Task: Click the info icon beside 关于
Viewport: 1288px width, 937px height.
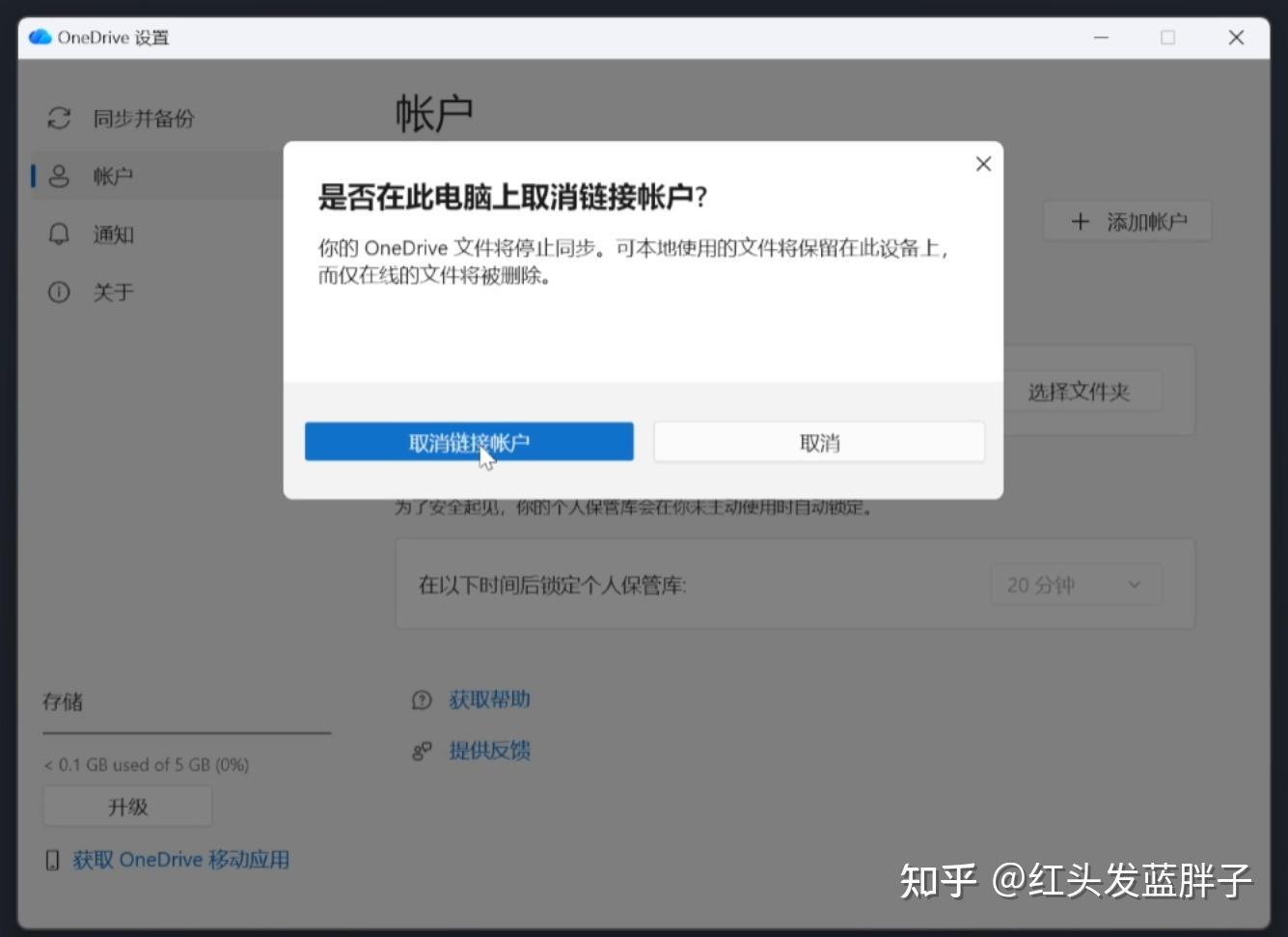Action: [59, 292]
